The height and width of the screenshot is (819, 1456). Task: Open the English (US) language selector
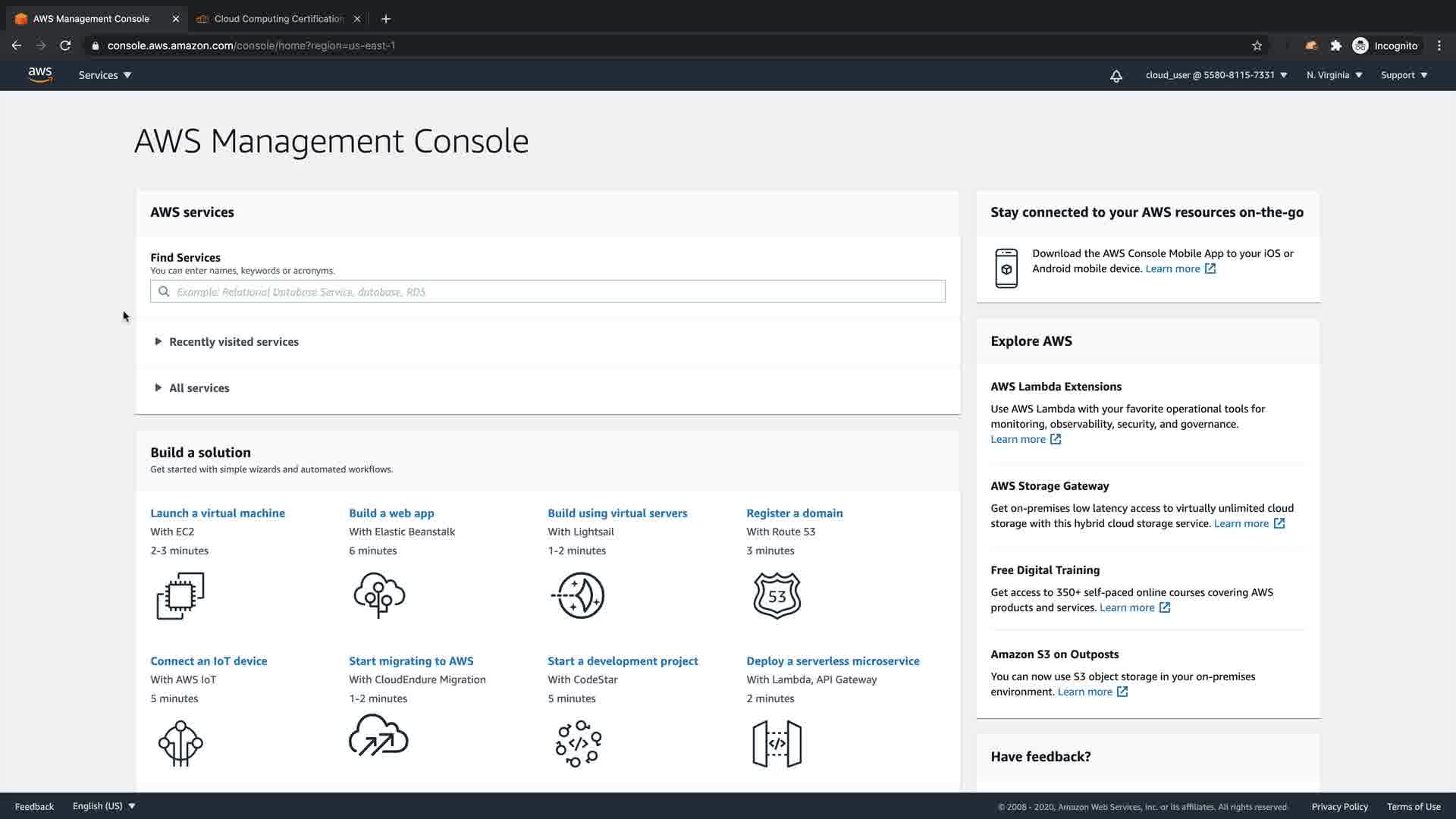point(104,806)
